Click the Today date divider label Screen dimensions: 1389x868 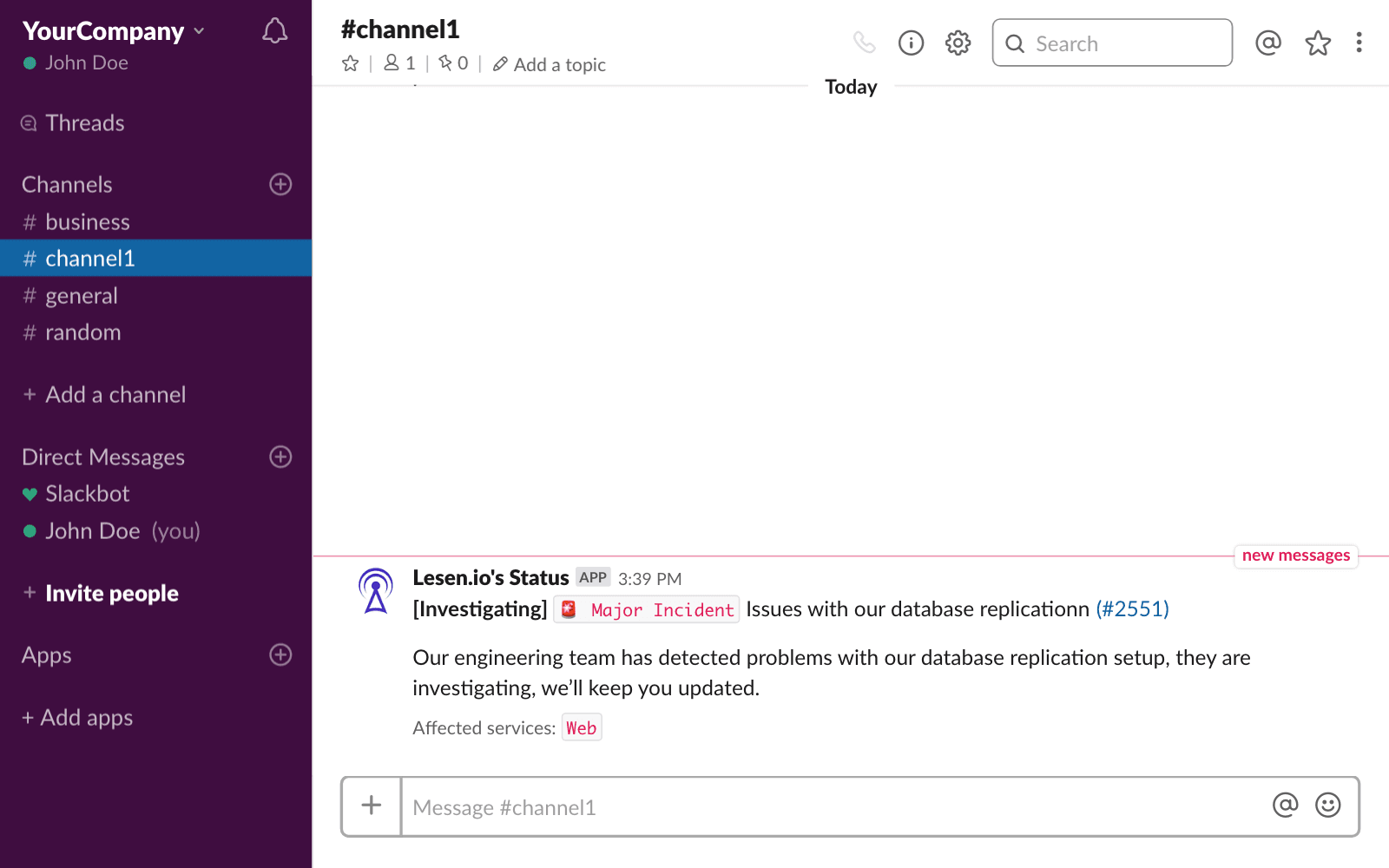coord(851,87)
